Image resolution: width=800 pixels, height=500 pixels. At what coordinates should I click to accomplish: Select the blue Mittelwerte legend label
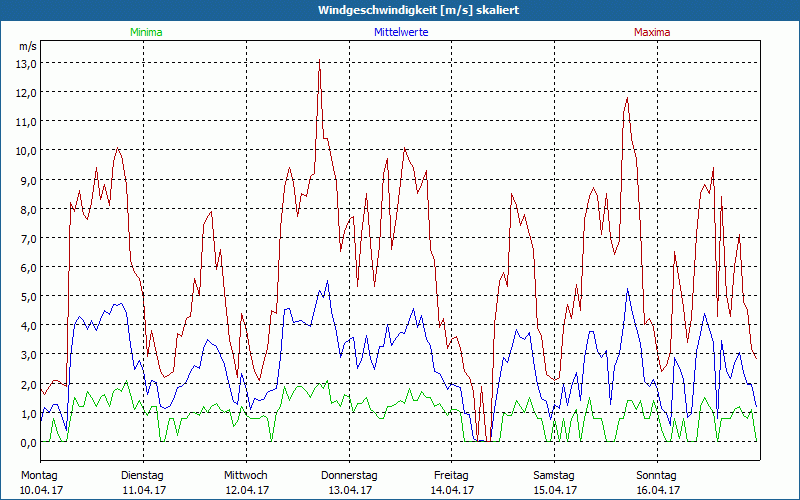[401, 33]
